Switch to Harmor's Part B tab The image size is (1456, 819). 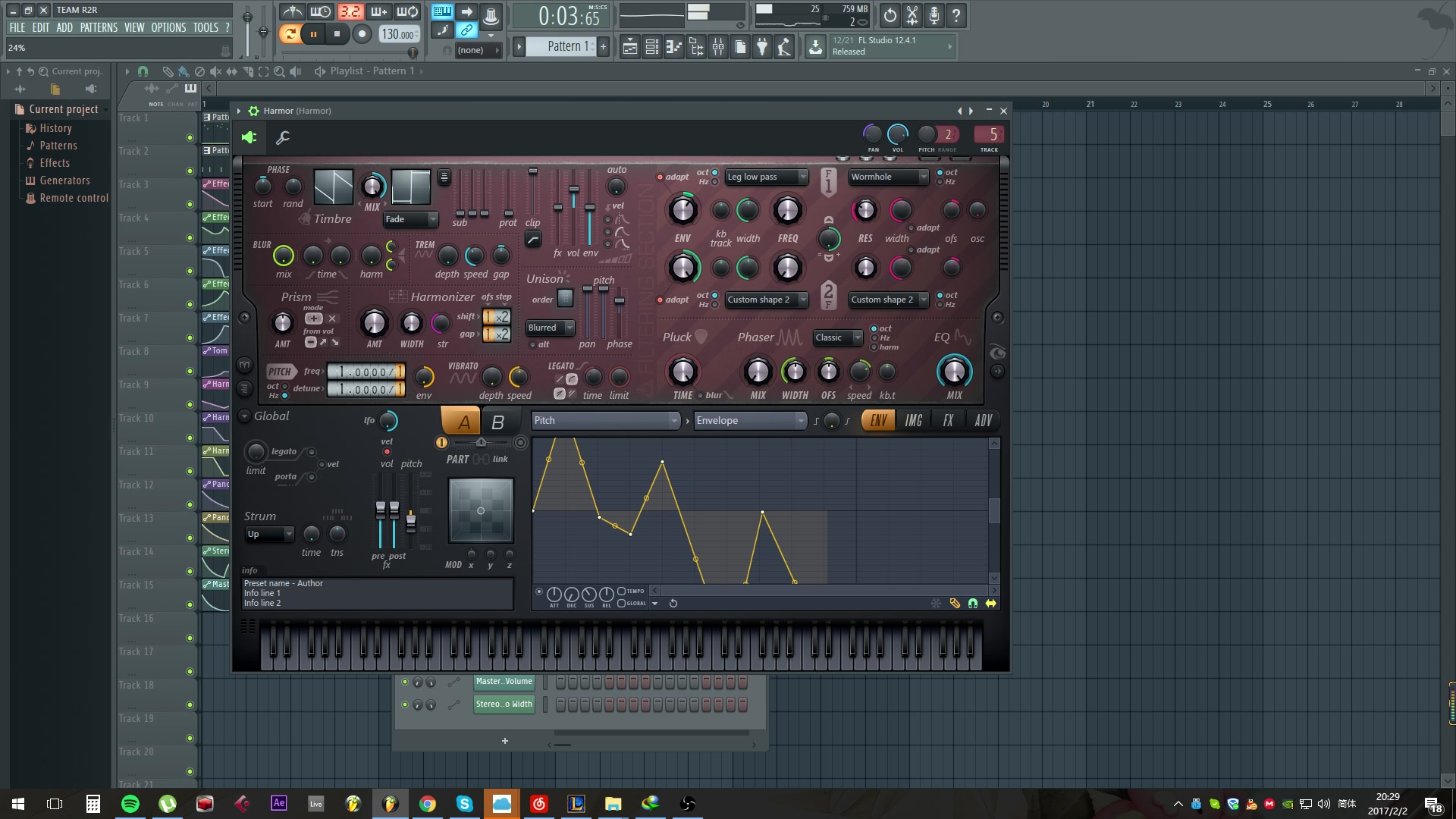point(499,422)
